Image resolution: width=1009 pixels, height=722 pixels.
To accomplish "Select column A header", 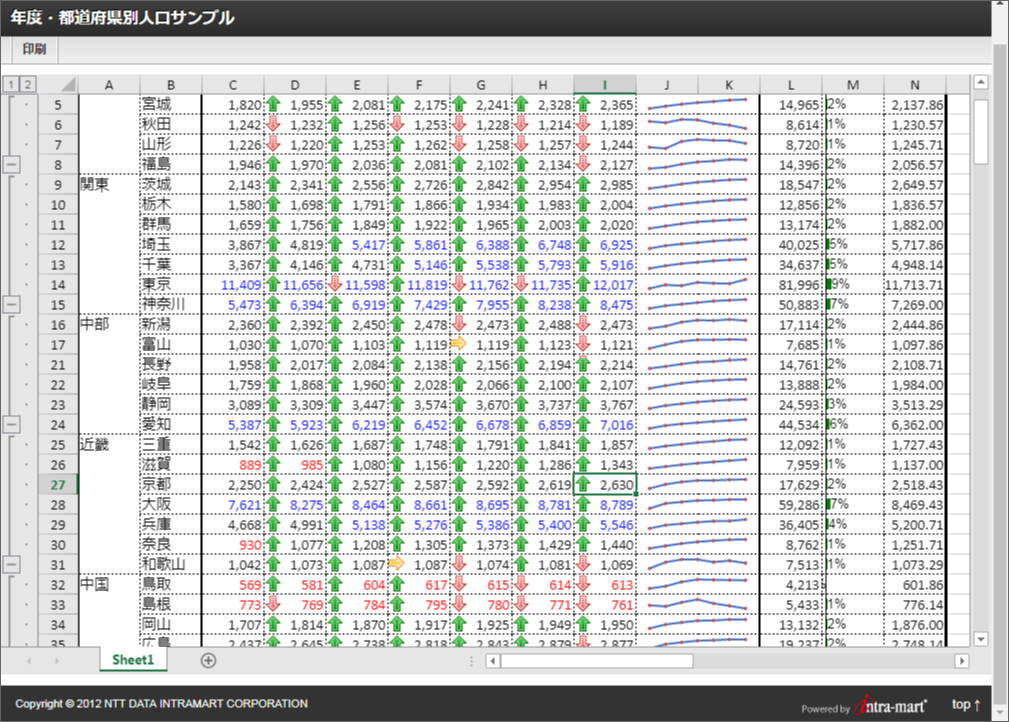I will tap(109, 84).
